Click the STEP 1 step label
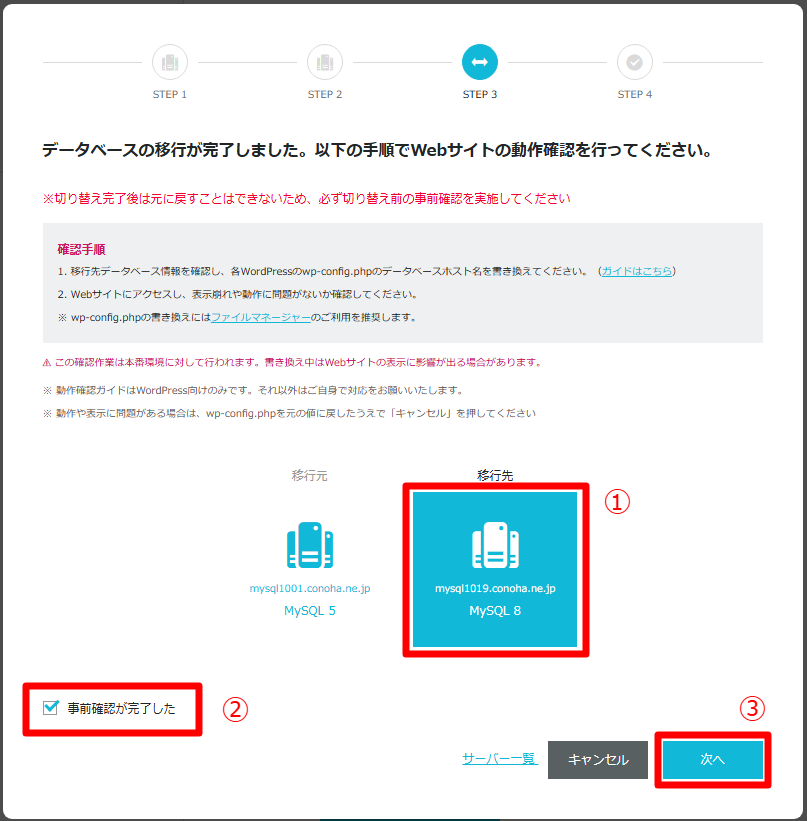Image resolution: width=807 pixels, height=821 pixels. click(170, 94)
